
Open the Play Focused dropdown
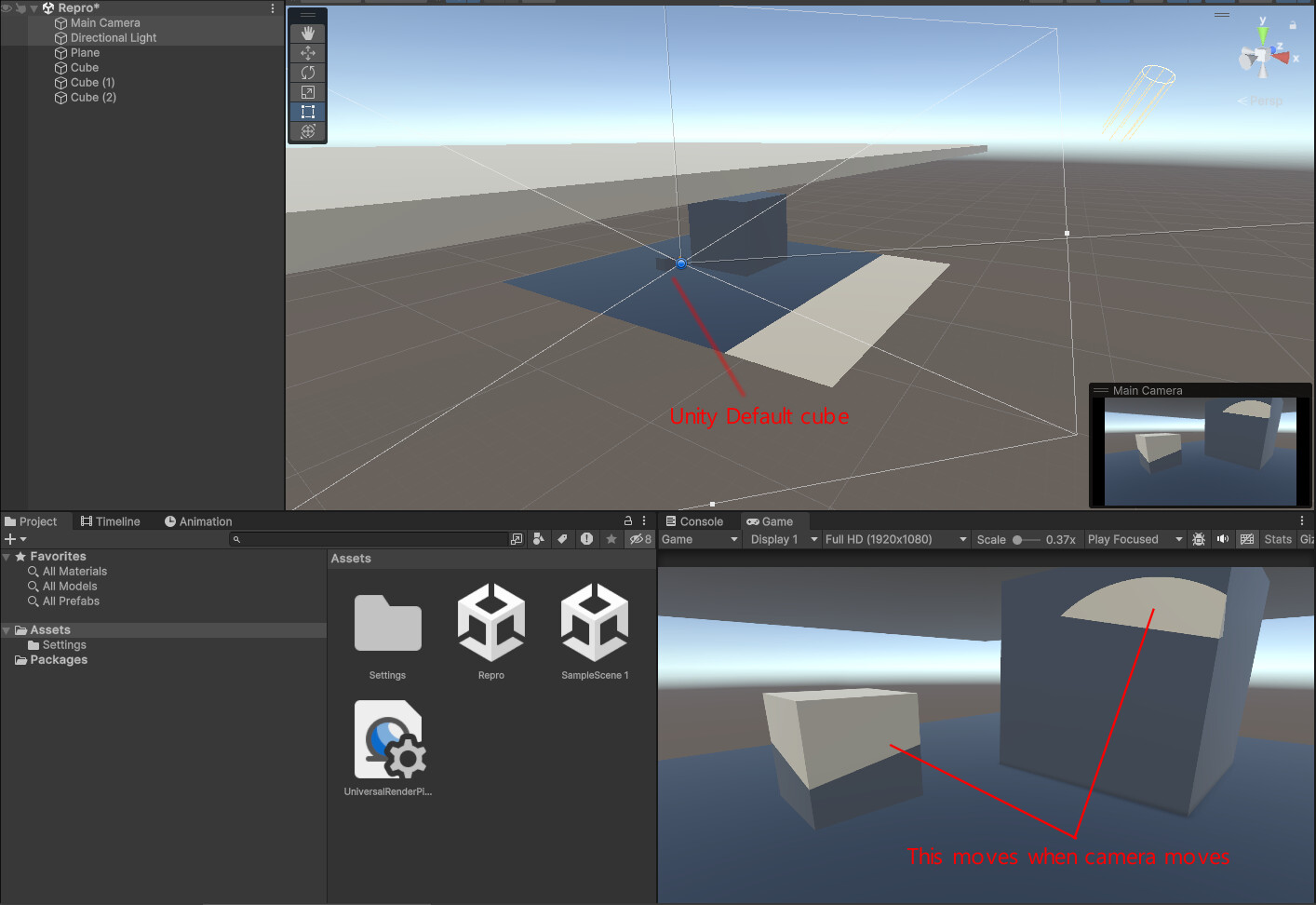point(1133,539)
